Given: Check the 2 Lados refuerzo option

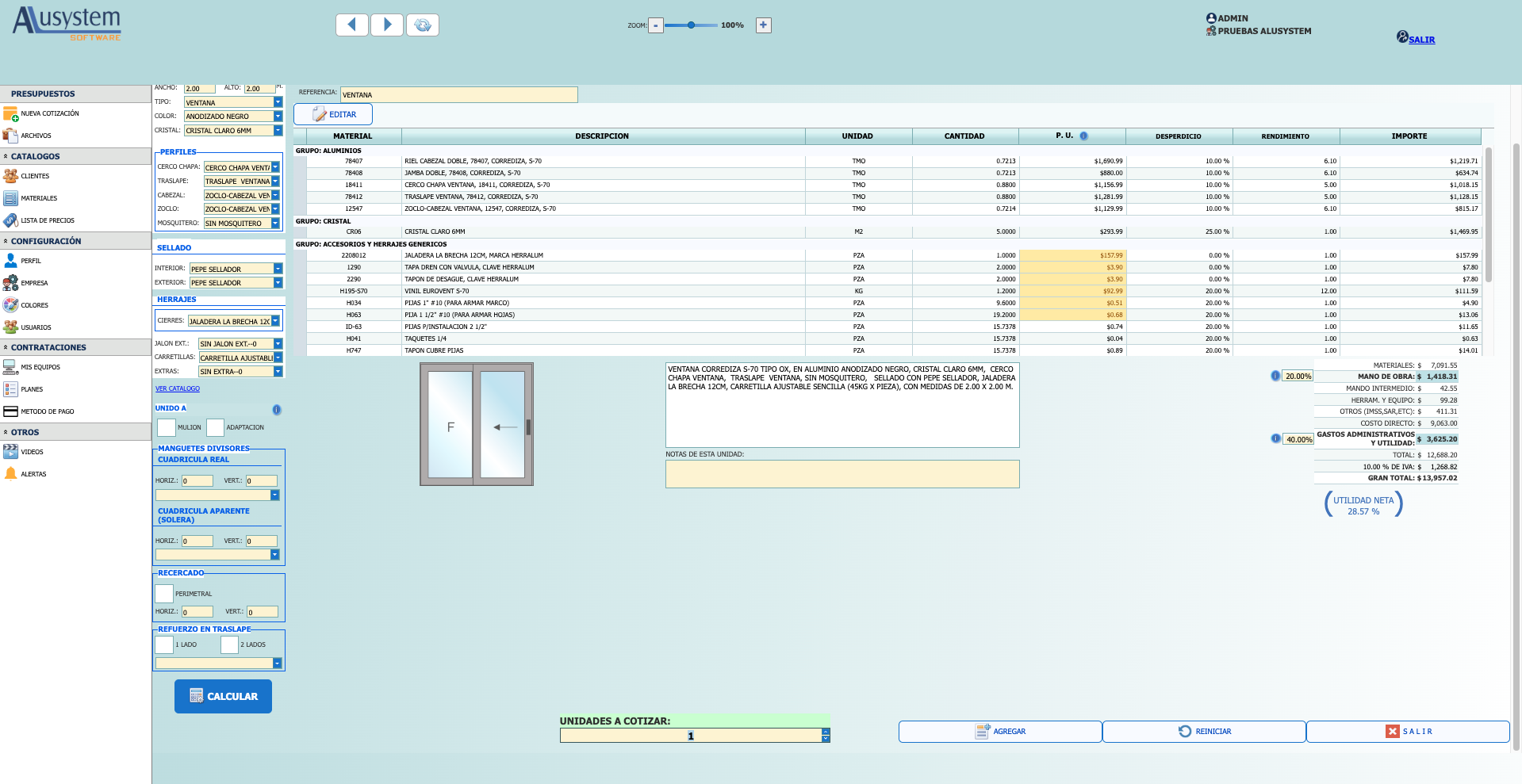Looking at the screenshot, I should pos(229,644).
